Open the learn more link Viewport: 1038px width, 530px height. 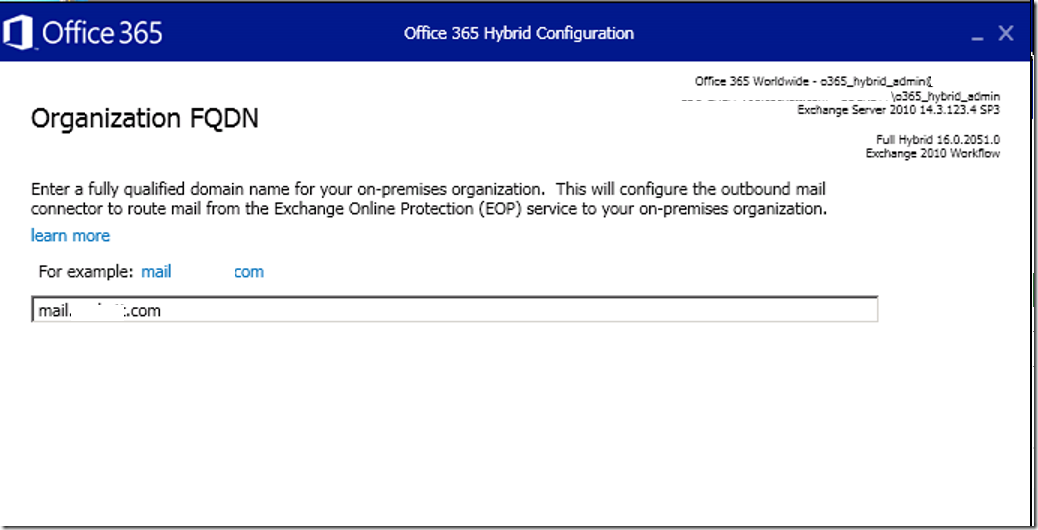tap(70, 236)
